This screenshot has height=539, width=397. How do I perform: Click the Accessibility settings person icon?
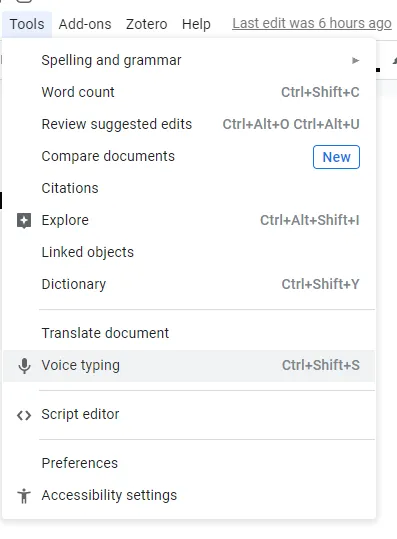24,496
